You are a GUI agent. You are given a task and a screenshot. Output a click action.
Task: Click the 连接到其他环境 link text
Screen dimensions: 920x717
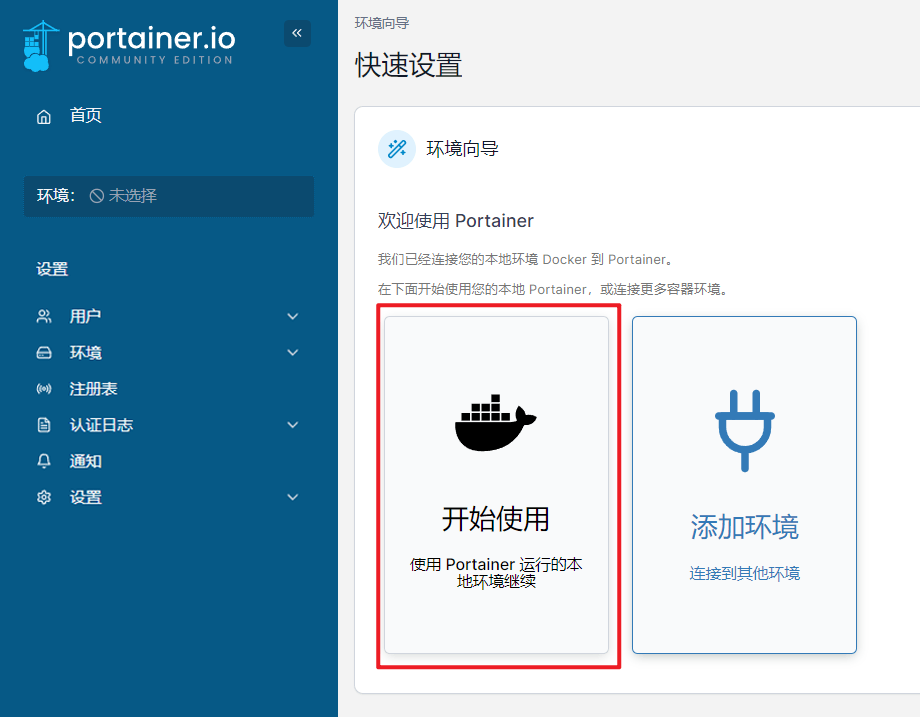[x=744, y=573]
